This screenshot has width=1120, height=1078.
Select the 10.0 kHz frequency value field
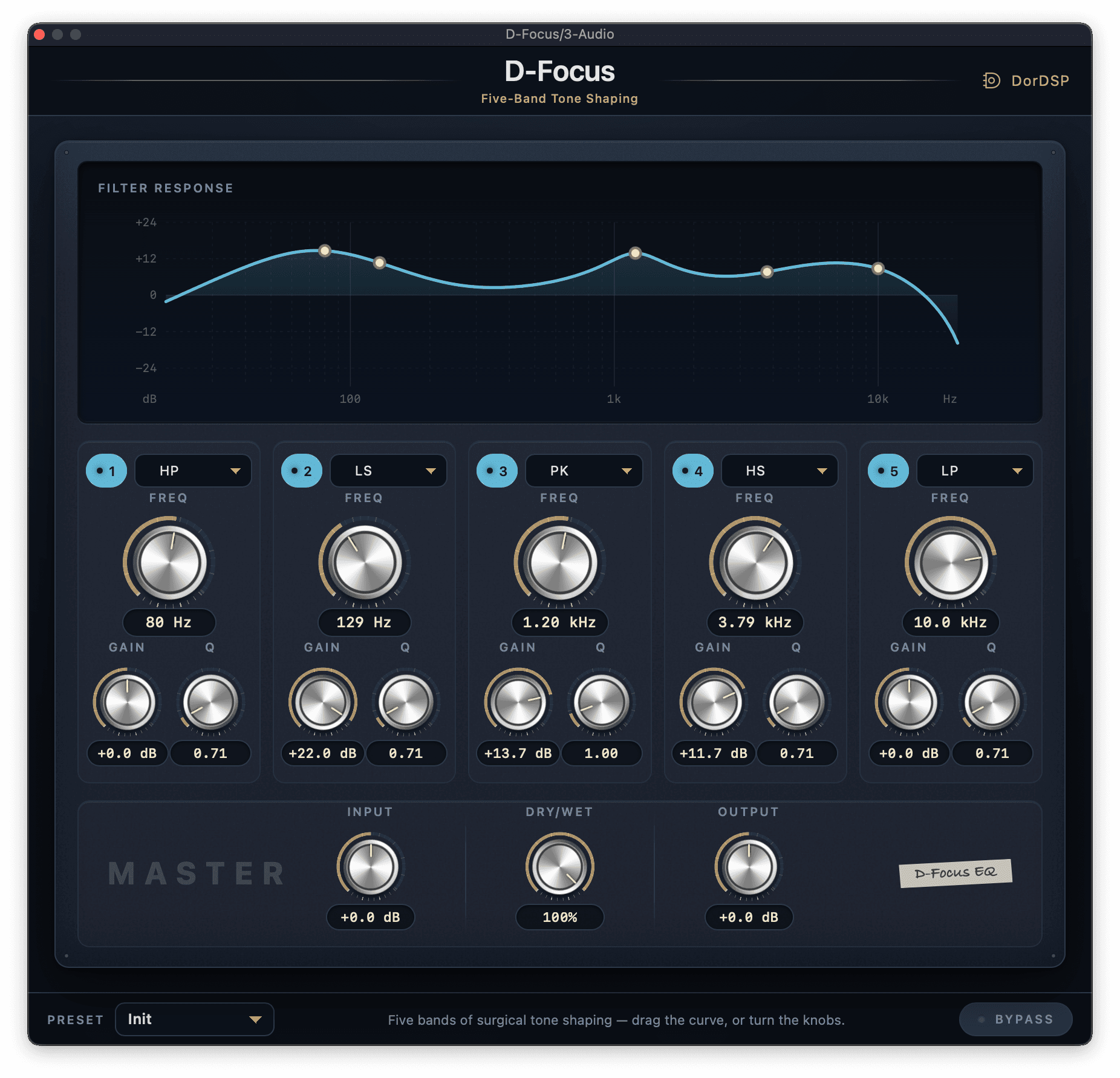951,622
